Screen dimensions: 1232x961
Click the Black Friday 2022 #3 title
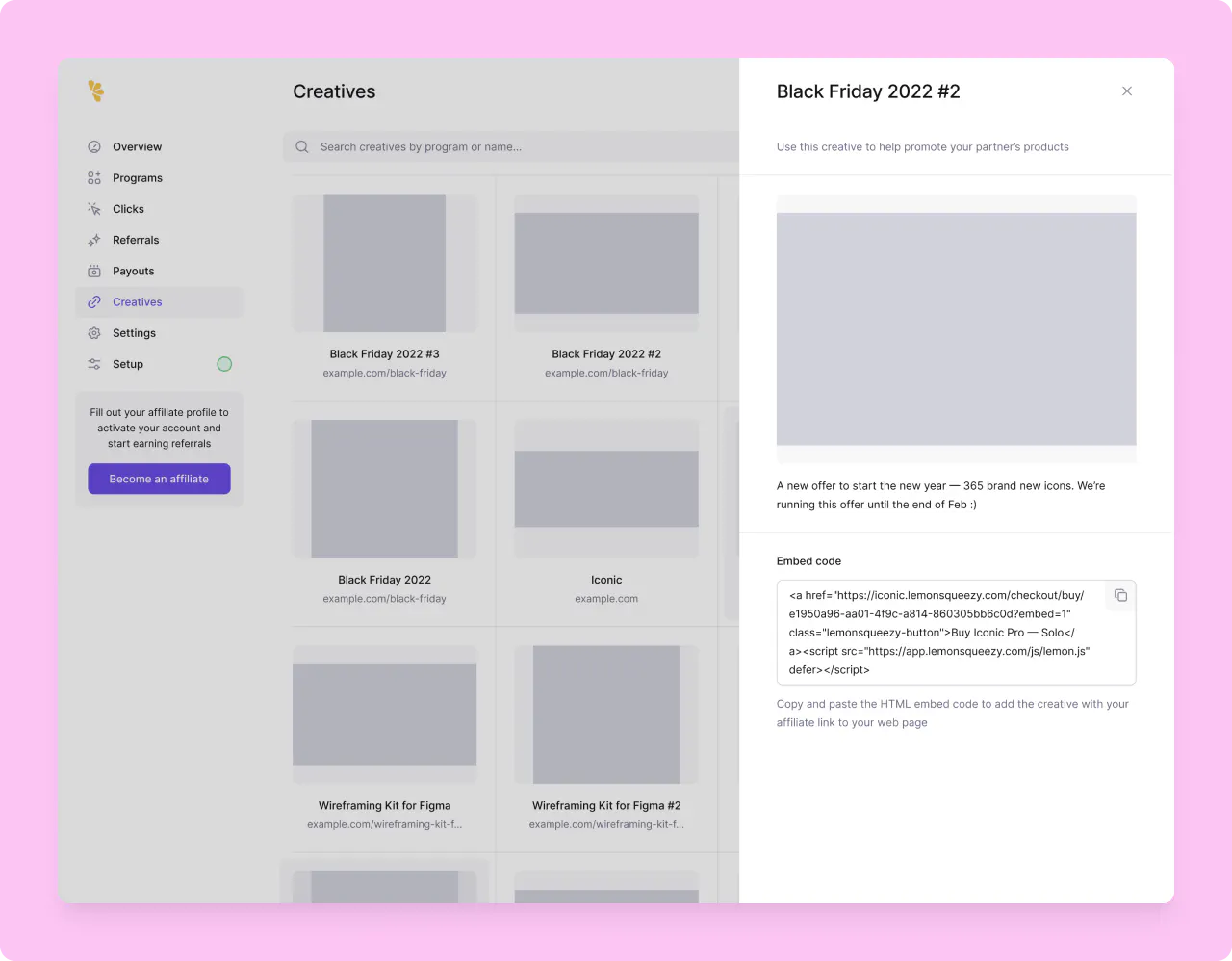(x=385, y=354)
